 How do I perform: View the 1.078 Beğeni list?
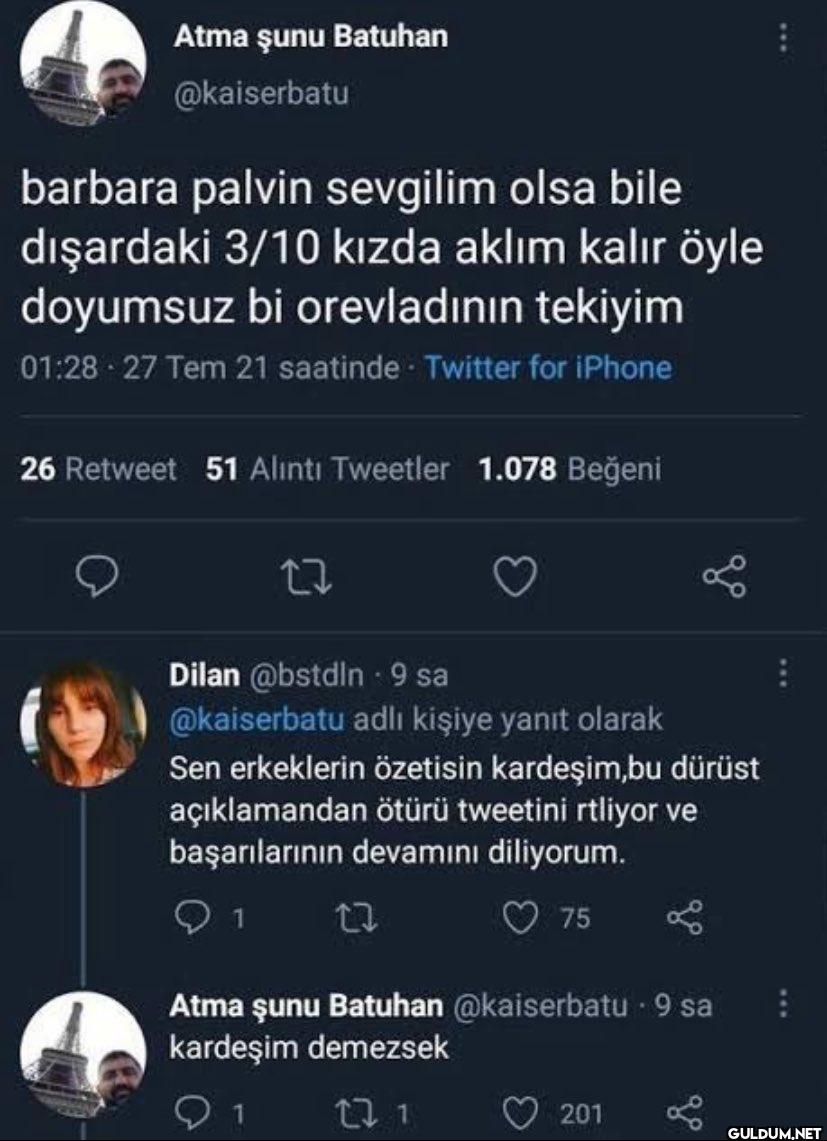[570, 469]
